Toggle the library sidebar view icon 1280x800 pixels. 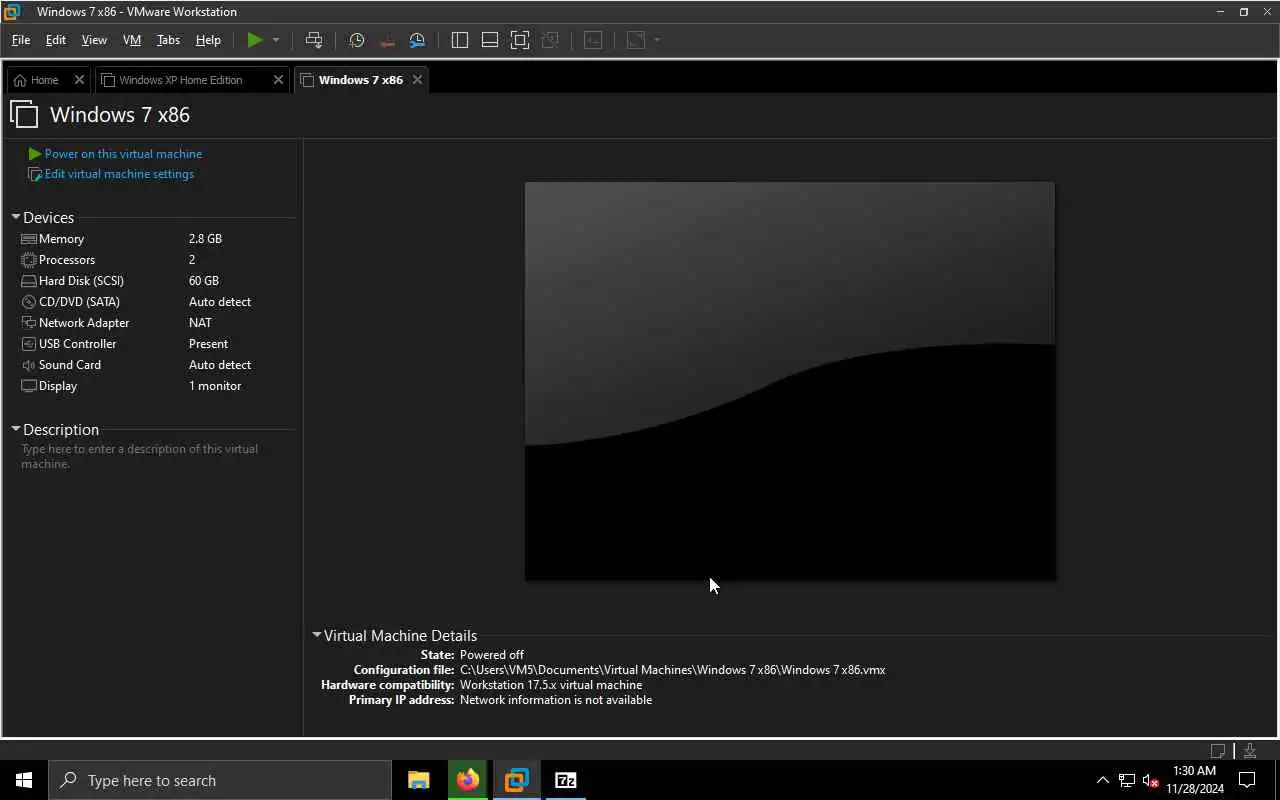pyautogui.click(x=460, y=40)
